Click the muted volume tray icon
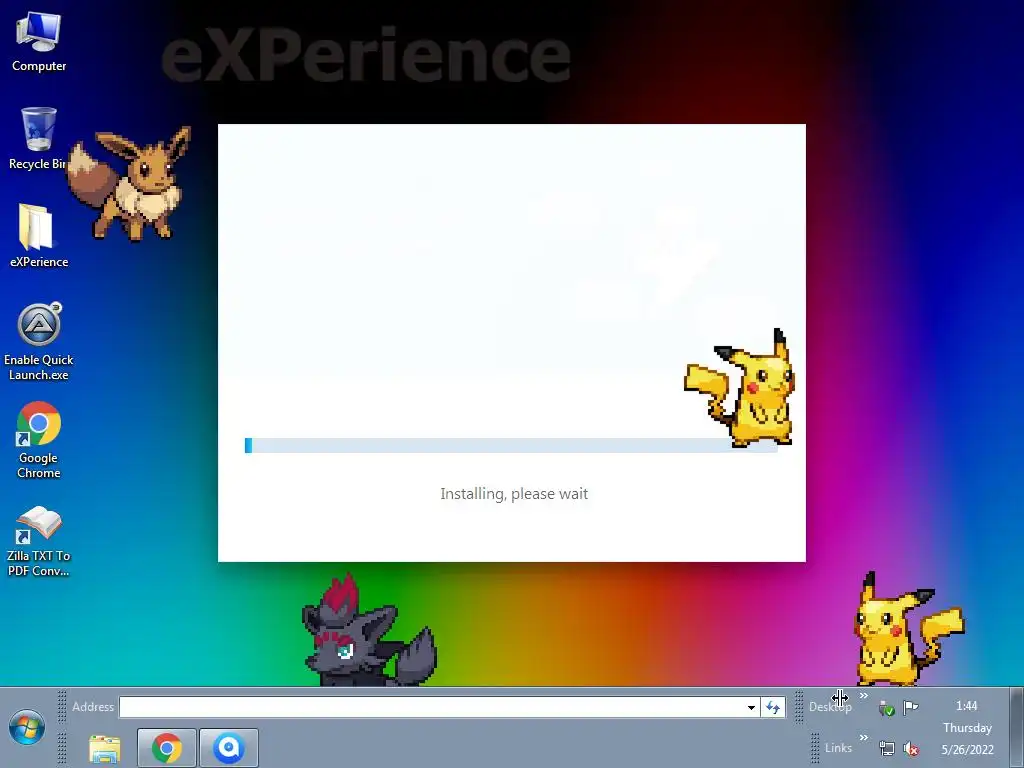Image resolution: width=1024 pixels, height=768 pixels. click(x=910, y=748)
